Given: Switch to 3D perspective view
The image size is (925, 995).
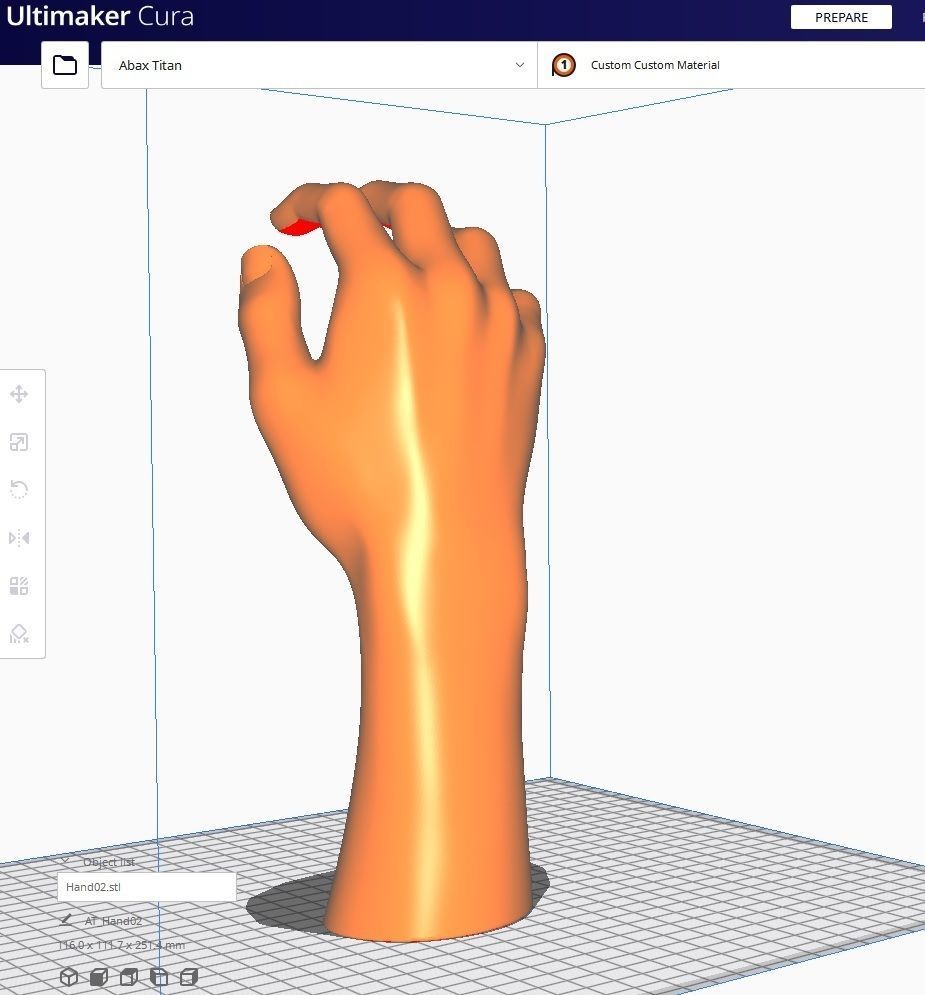Looking at the screenshot, I should [69, 977].
